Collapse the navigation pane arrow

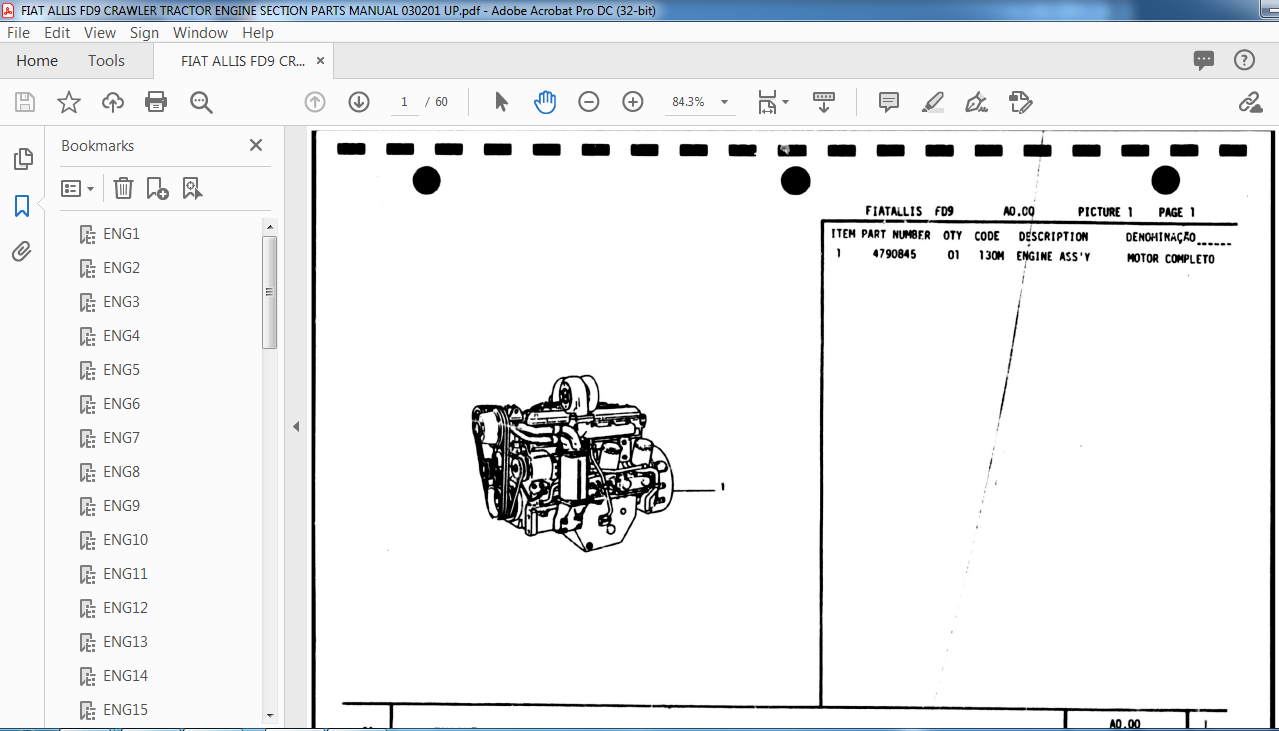[x=296, y=427]
